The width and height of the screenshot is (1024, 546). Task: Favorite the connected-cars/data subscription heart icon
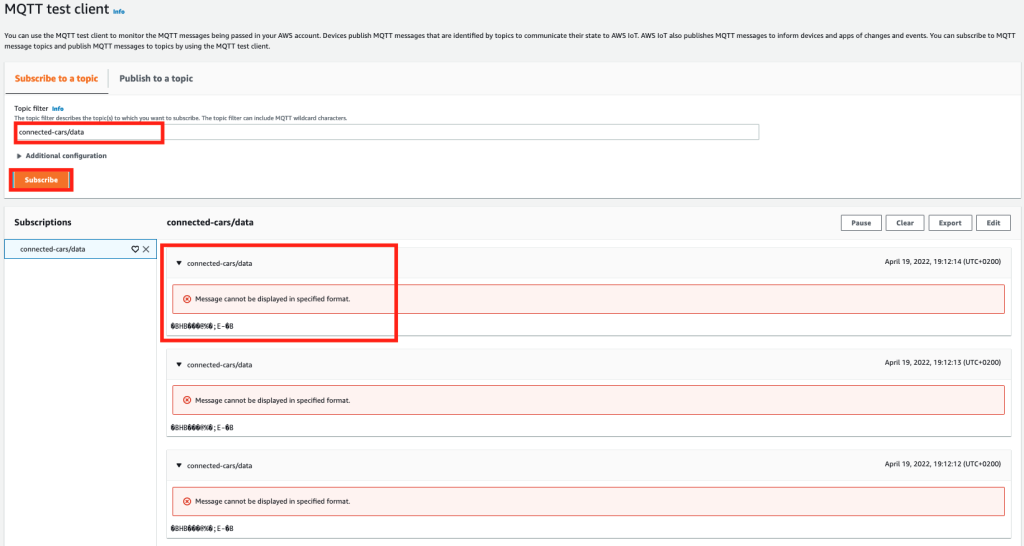tap(135, 249)
